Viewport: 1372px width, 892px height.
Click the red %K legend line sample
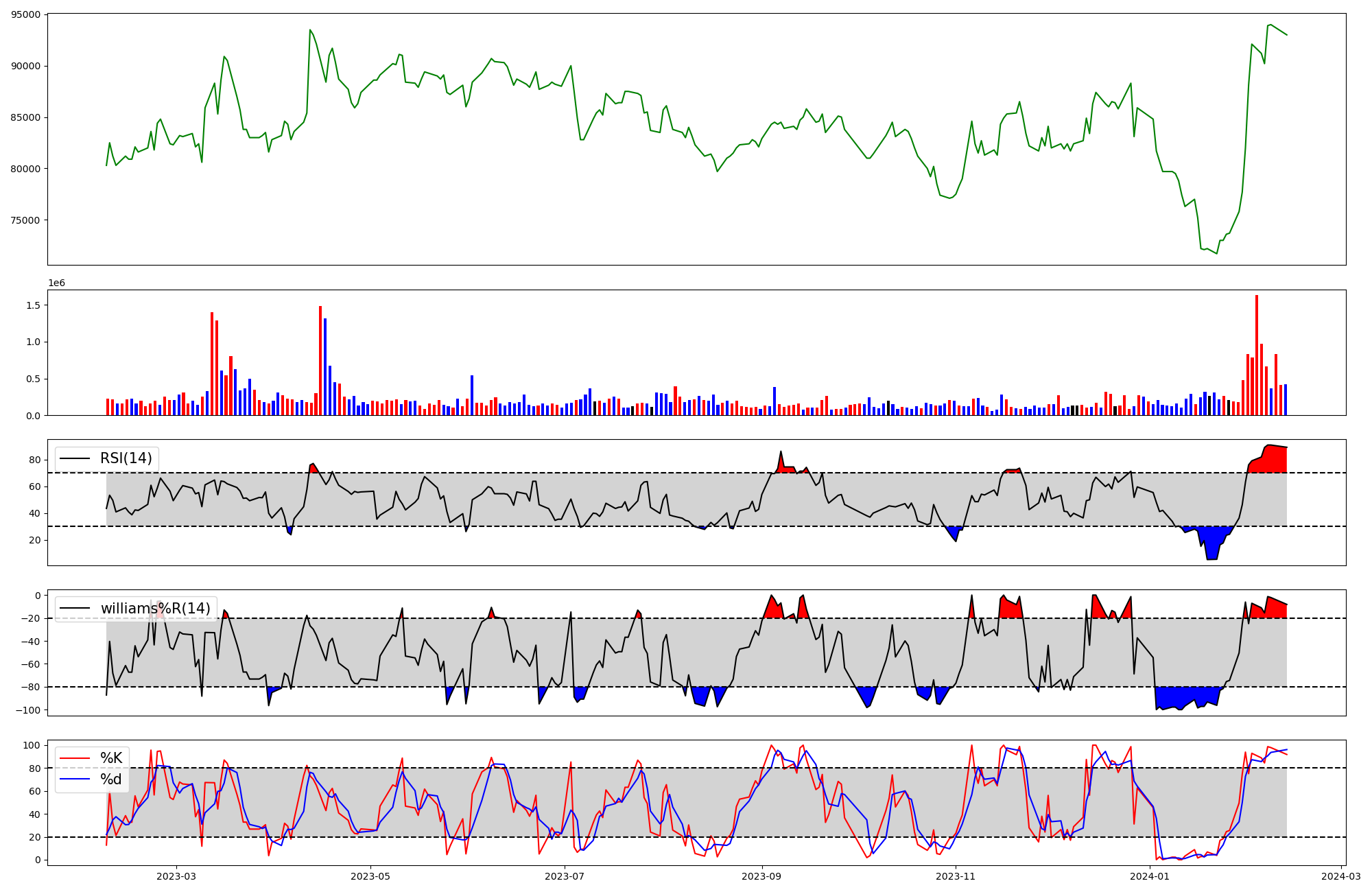click(74, 758)
